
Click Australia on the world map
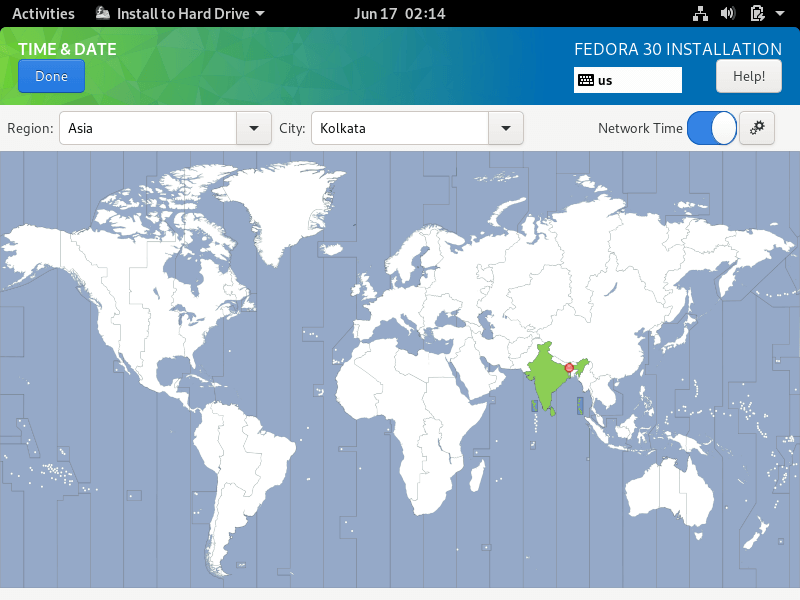(x=671, y=492)
